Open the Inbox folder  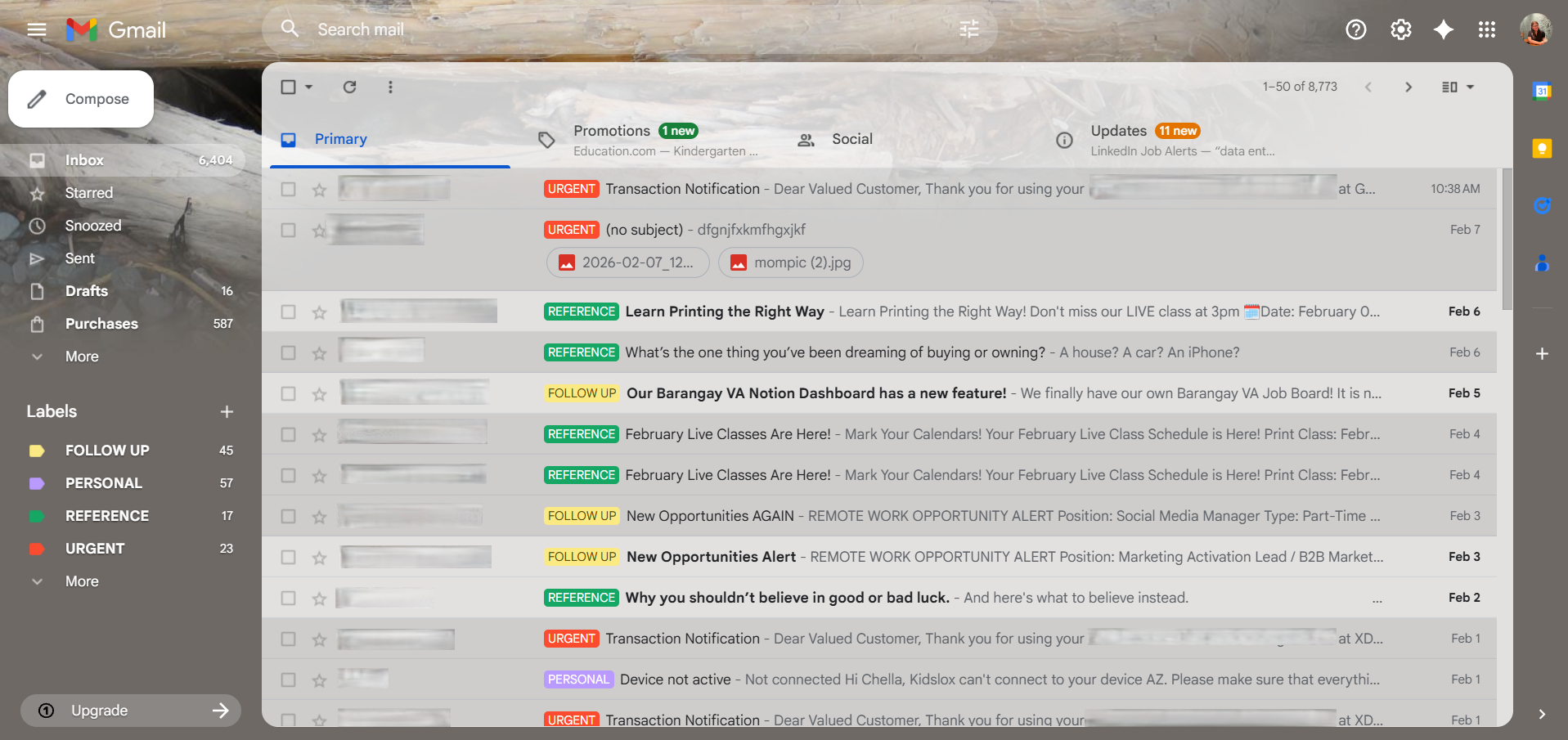123,160
